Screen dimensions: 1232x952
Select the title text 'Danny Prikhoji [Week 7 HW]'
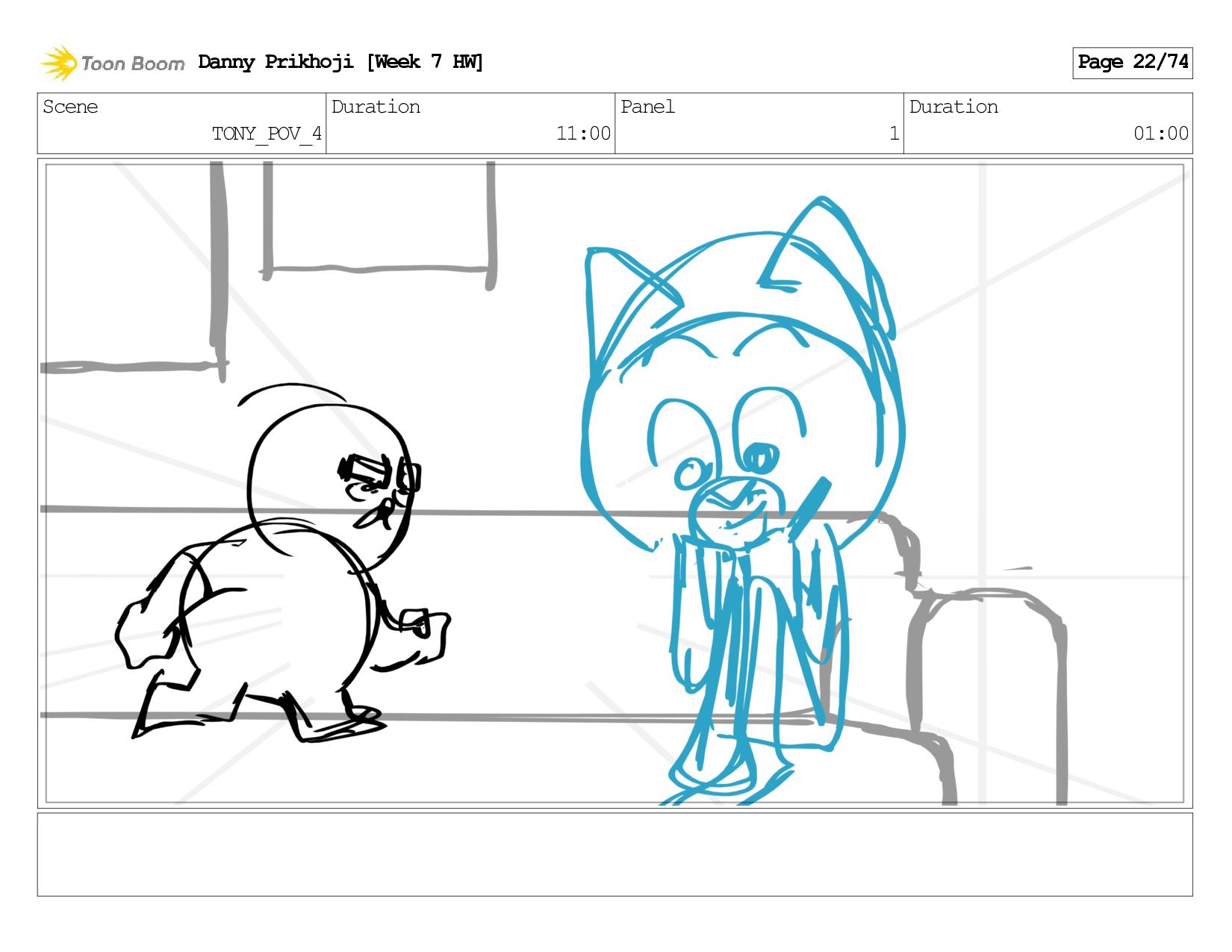(x=340, y=62)
